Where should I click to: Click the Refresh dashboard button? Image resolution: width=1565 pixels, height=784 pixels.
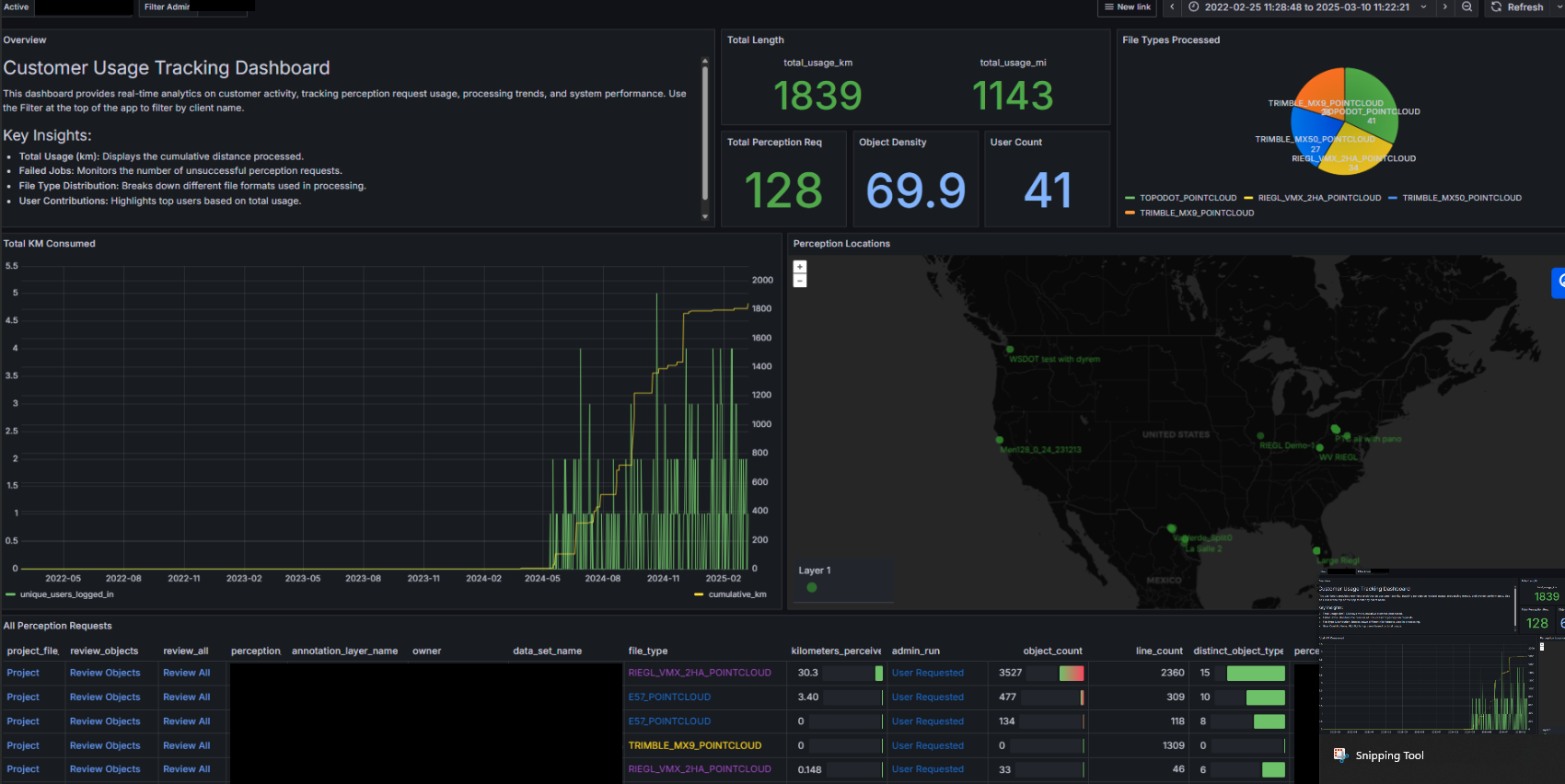(x=1516, y=7)
